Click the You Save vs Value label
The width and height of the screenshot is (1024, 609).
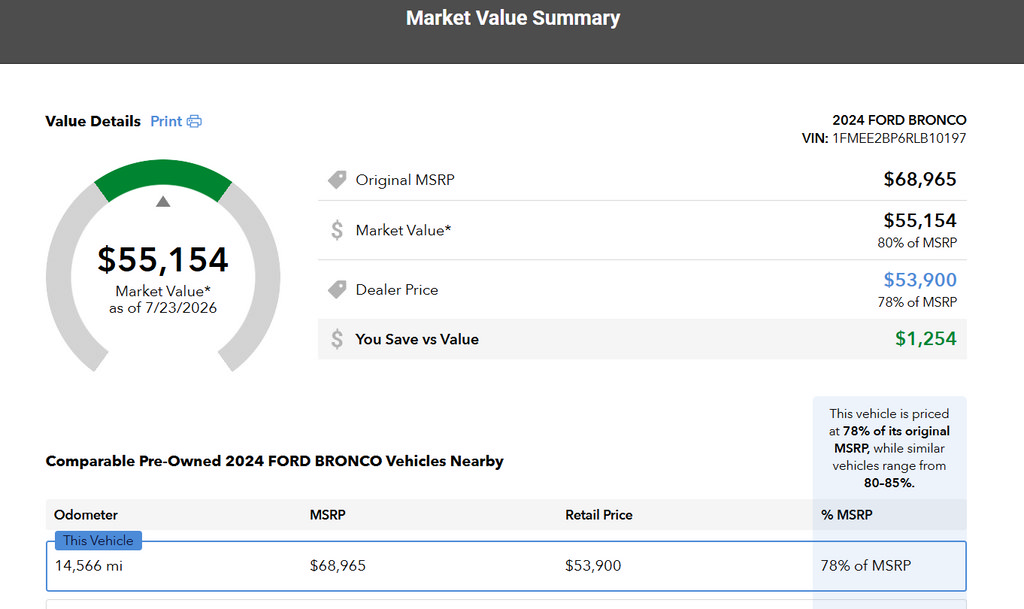[417, 339]
